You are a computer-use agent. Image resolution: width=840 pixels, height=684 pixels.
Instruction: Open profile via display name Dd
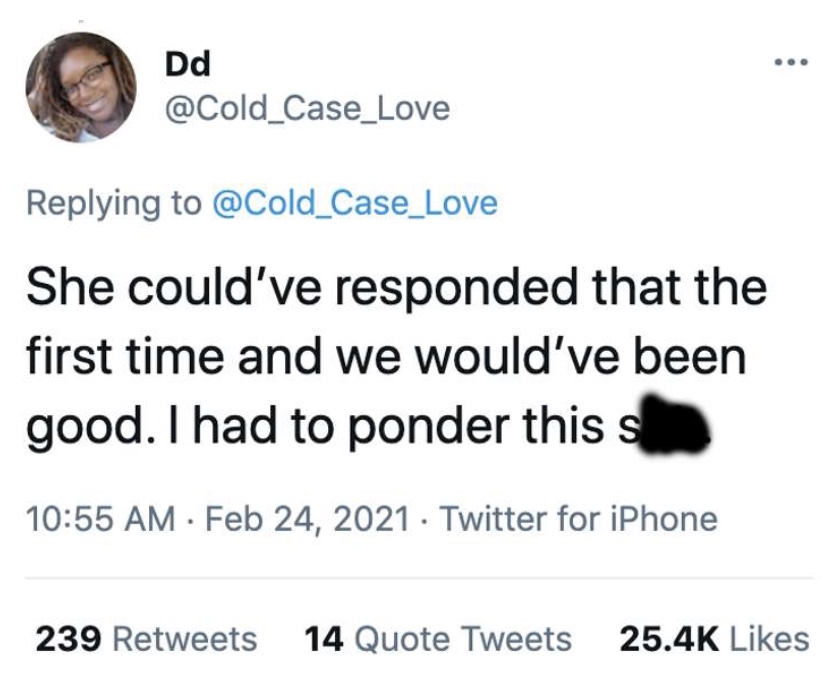tap(188, 64)
